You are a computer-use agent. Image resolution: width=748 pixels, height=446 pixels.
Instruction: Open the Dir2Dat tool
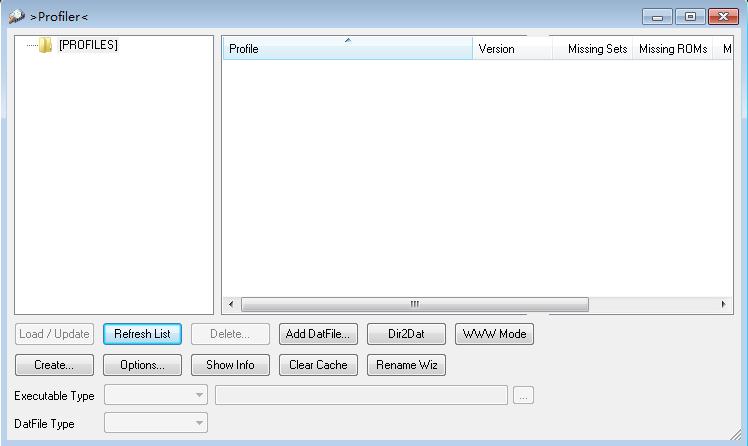406,334
